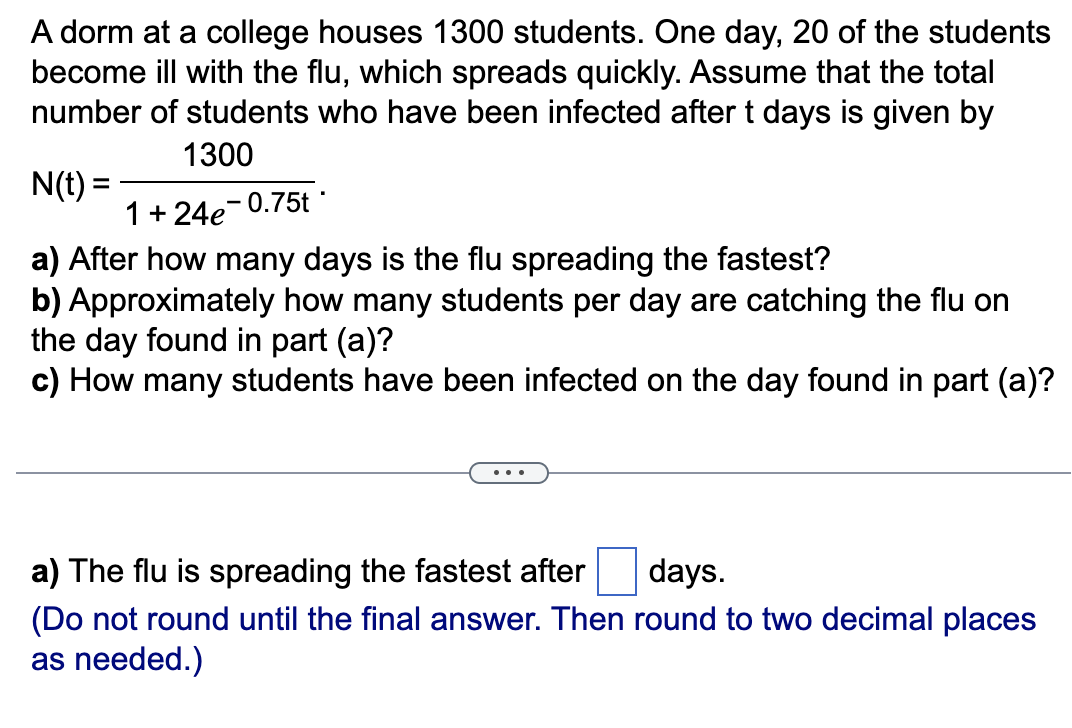Viewport: 1072px width, 728px height.
Task: Click the bold 'c)' question label
Action: coord(44,380)
